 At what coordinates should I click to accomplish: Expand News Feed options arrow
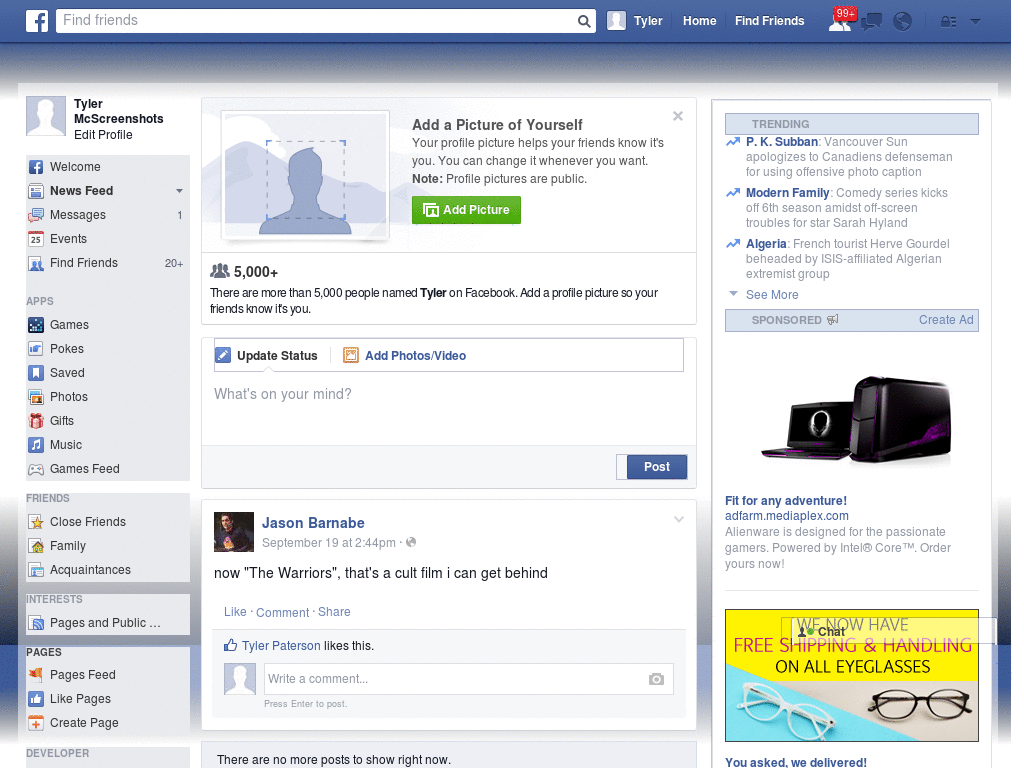(179, 191)
